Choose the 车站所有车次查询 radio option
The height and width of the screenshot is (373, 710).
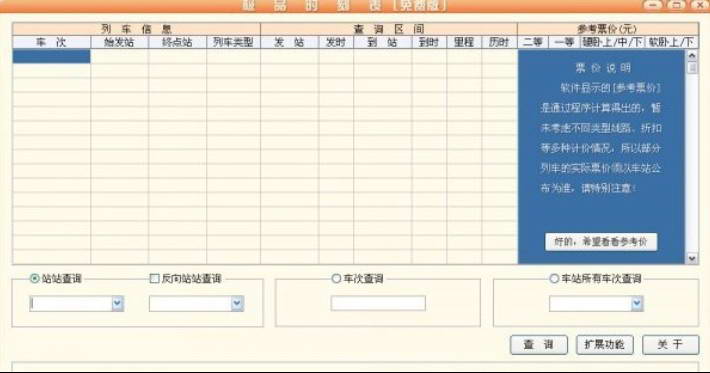(x=554, y=278)
